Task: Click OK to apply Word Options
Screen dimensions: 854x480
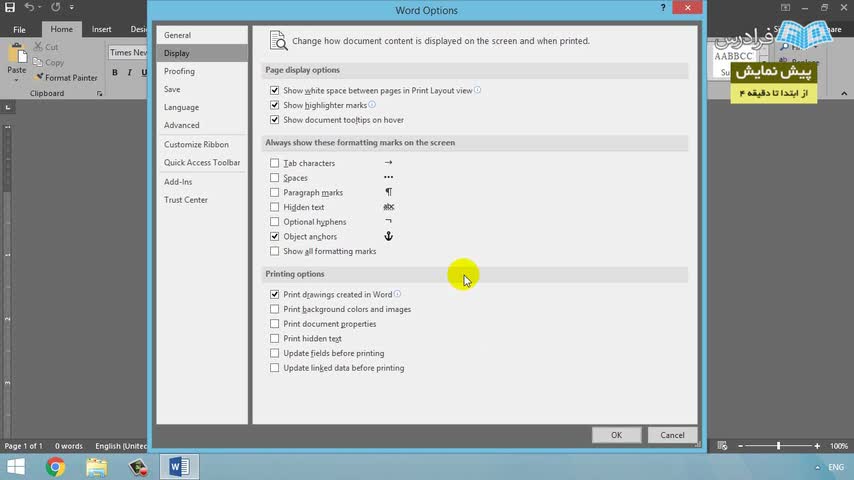Action: [617, 435]
